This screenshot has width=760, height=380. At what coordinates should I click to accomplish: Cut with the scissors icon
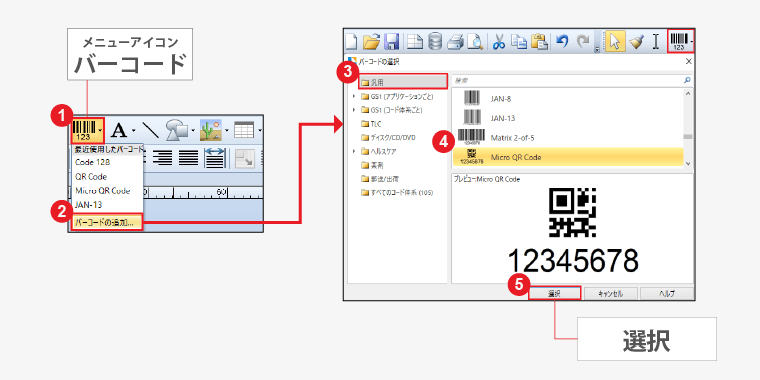coord(499,42)
